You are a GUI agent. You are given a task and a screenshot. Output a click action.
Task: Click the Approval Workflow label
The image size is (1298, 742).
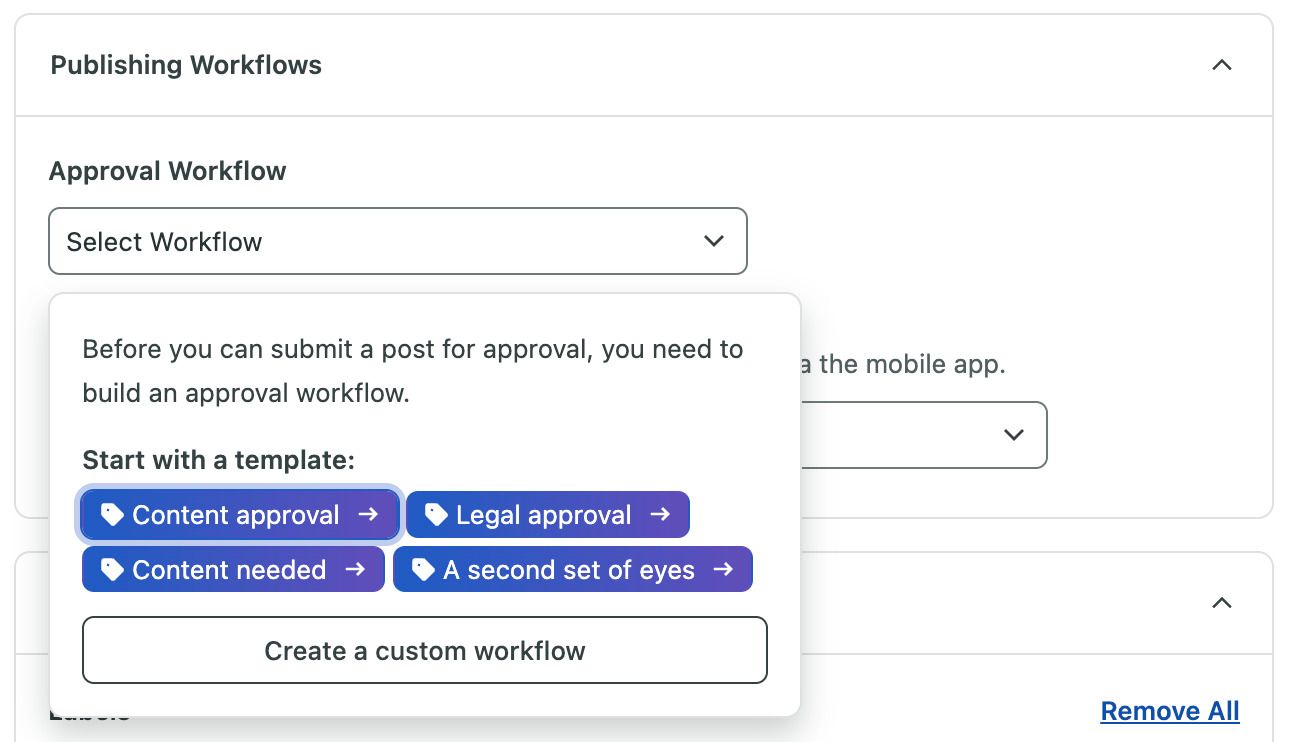pyautogui.click(x=167, y=171)
